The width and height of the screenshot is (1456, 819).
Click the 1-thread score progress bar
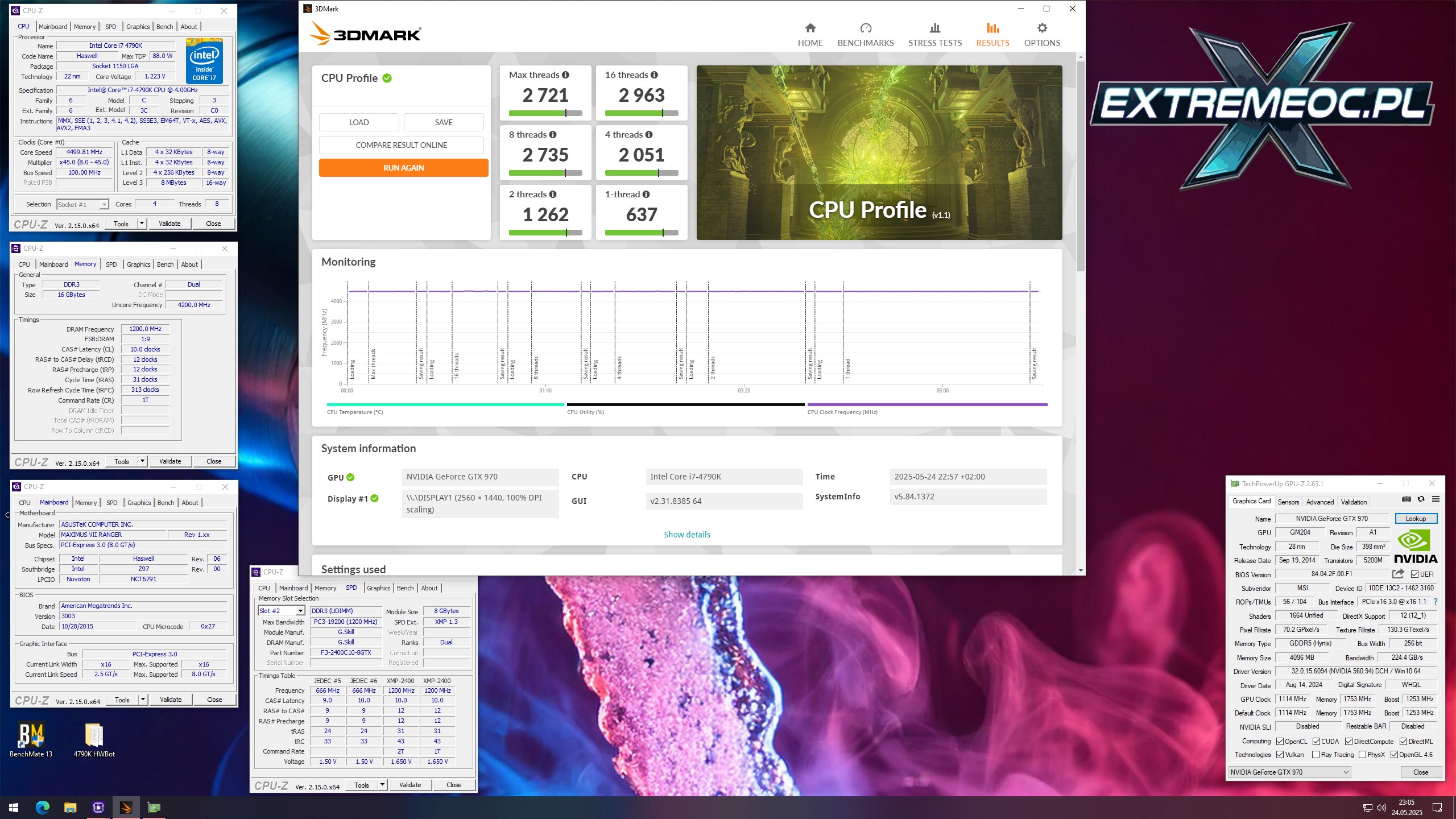[641, 233]
